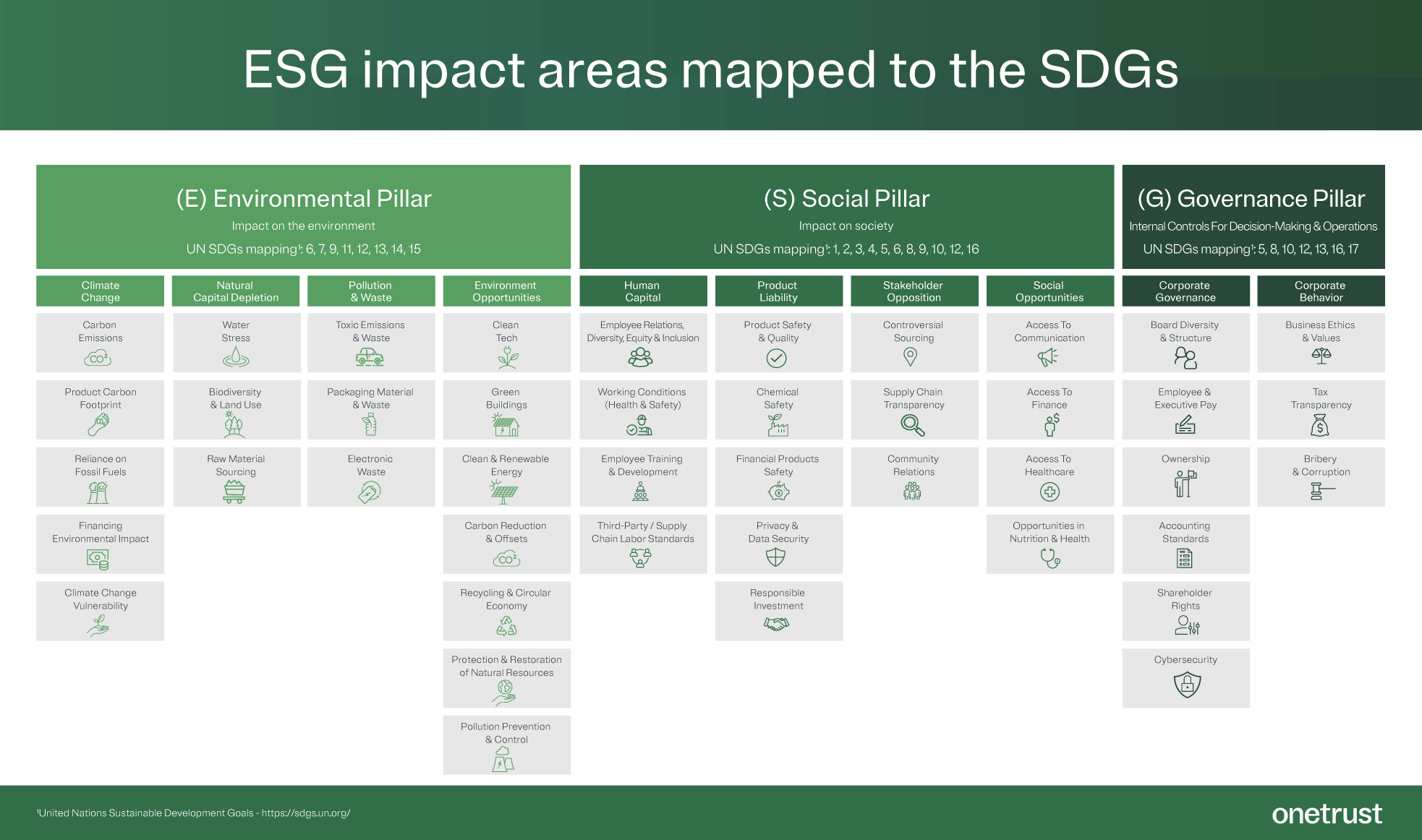Image resolution: width=1422 pixels, height=840 pixels.
Task: Select the Cybersecurity shield padlock icon
Action: coord(1185,682)
